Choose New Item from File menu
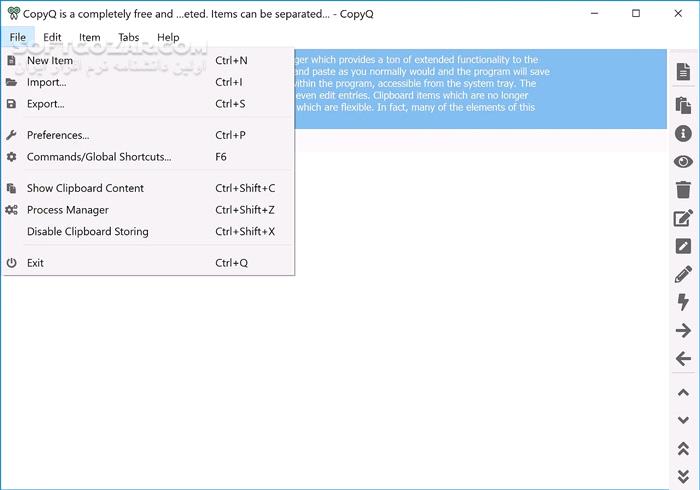Image resolution: width=700 pixels, height=490 pixels. (x=148, y=60)
